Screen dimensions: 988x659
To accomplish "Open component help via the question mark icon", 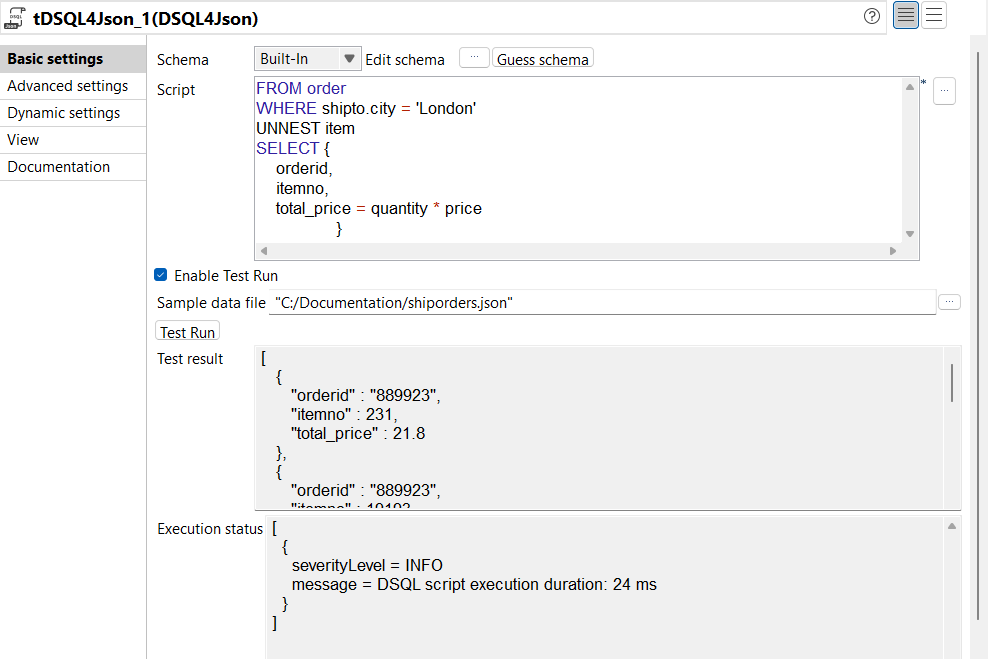I will point(871,16).
